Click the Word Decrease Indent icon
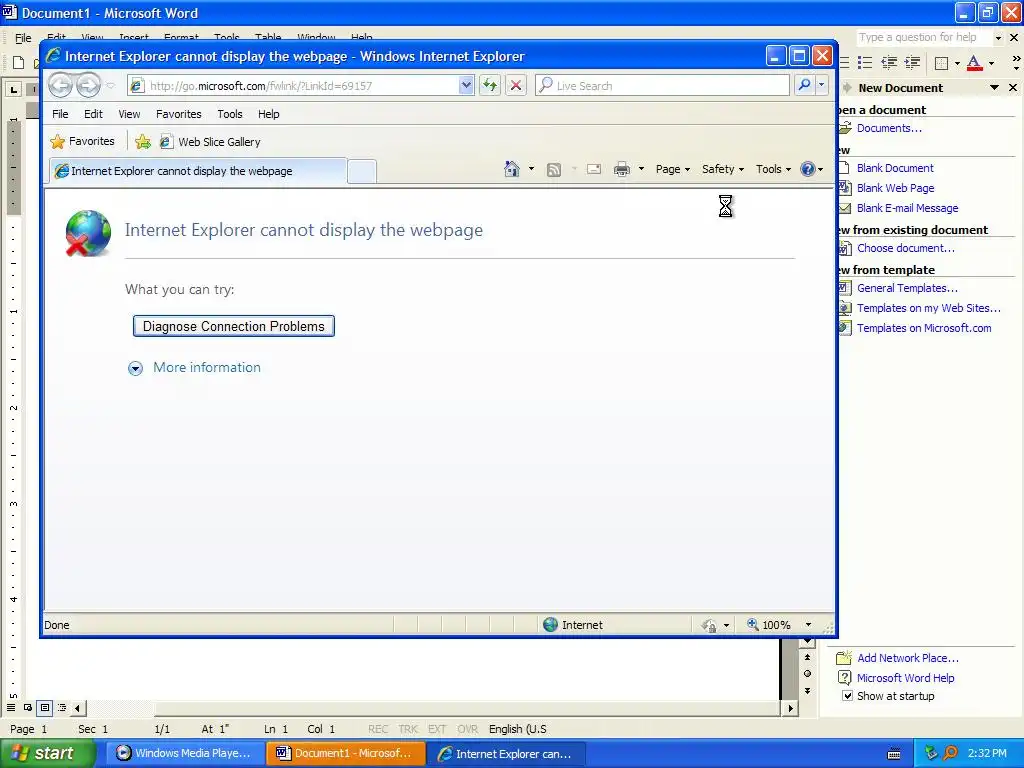 tap(889, 63)
